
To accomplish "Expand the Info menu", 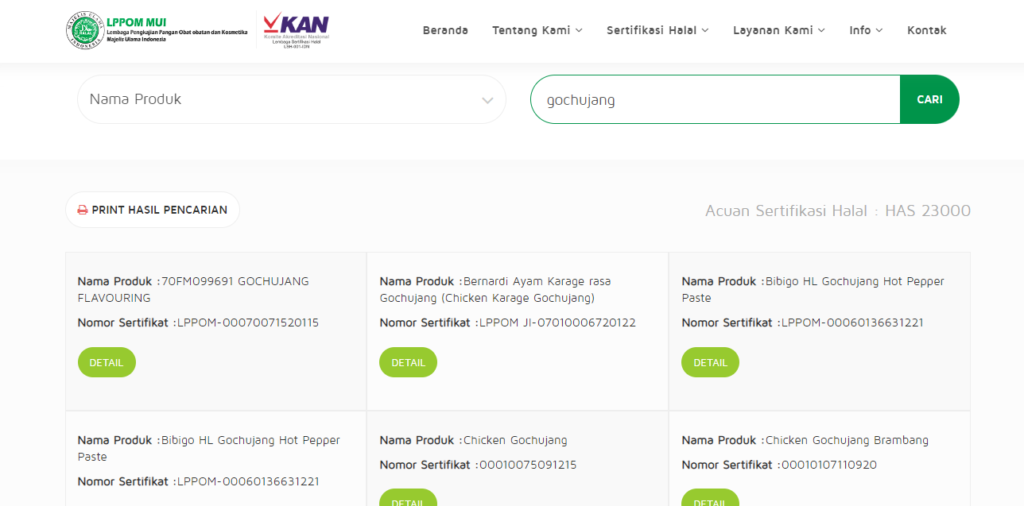I will 866,30.
